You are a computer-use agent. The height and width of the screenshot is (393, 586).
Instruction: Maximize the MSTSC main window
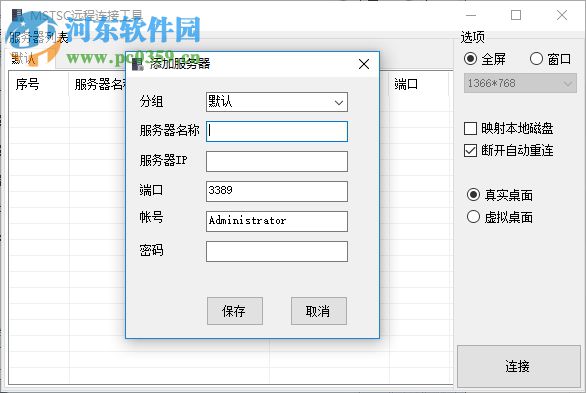[516, 15]
